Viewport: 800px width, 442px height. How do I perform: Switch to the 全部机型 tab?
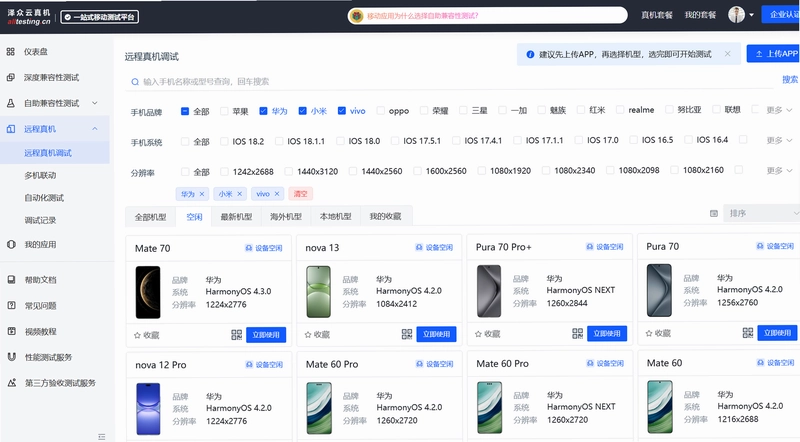click(x=151, y=217)
